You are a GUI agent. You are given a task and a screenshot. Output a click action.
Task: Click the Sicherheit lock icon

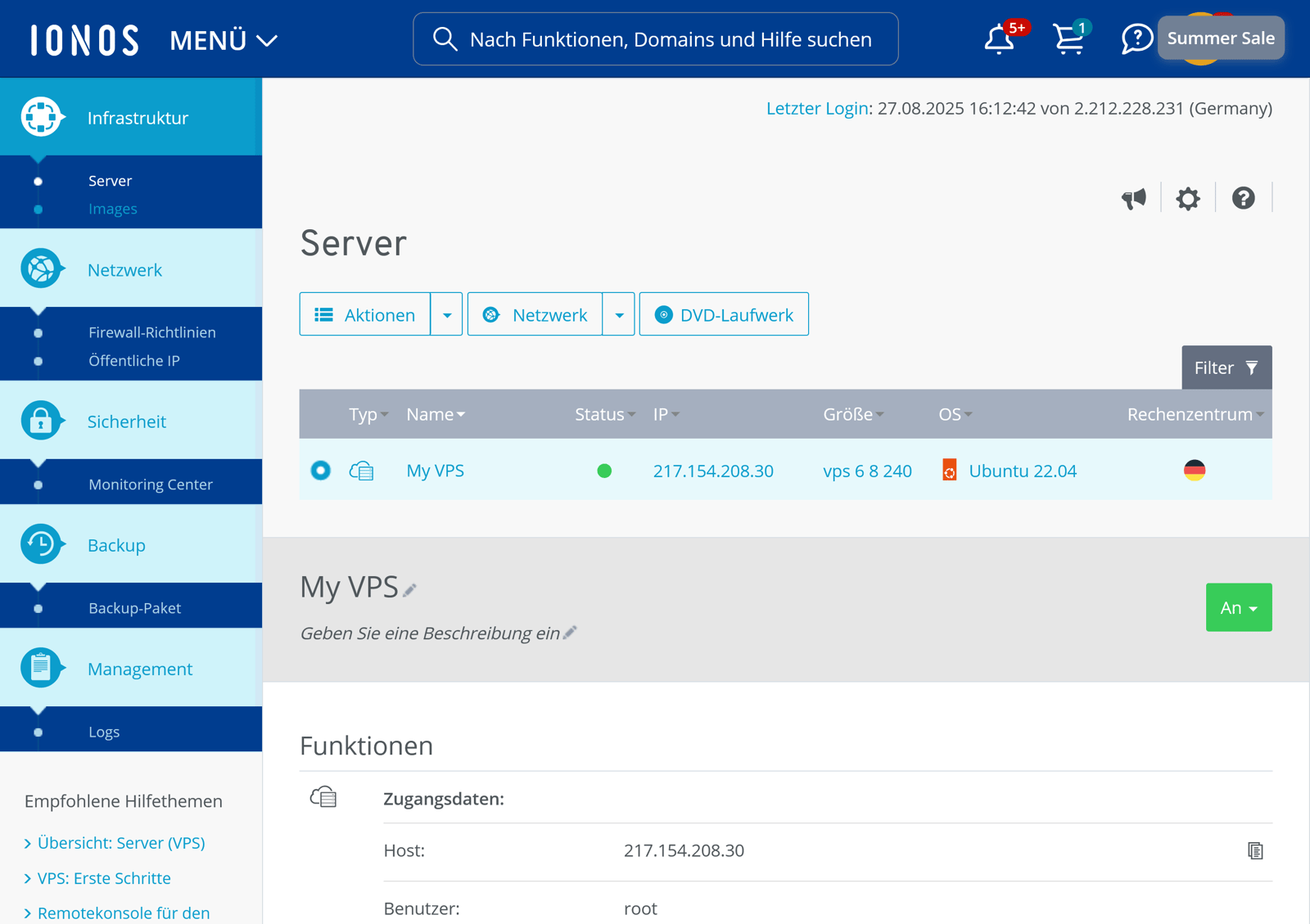[x=42, y=420]
